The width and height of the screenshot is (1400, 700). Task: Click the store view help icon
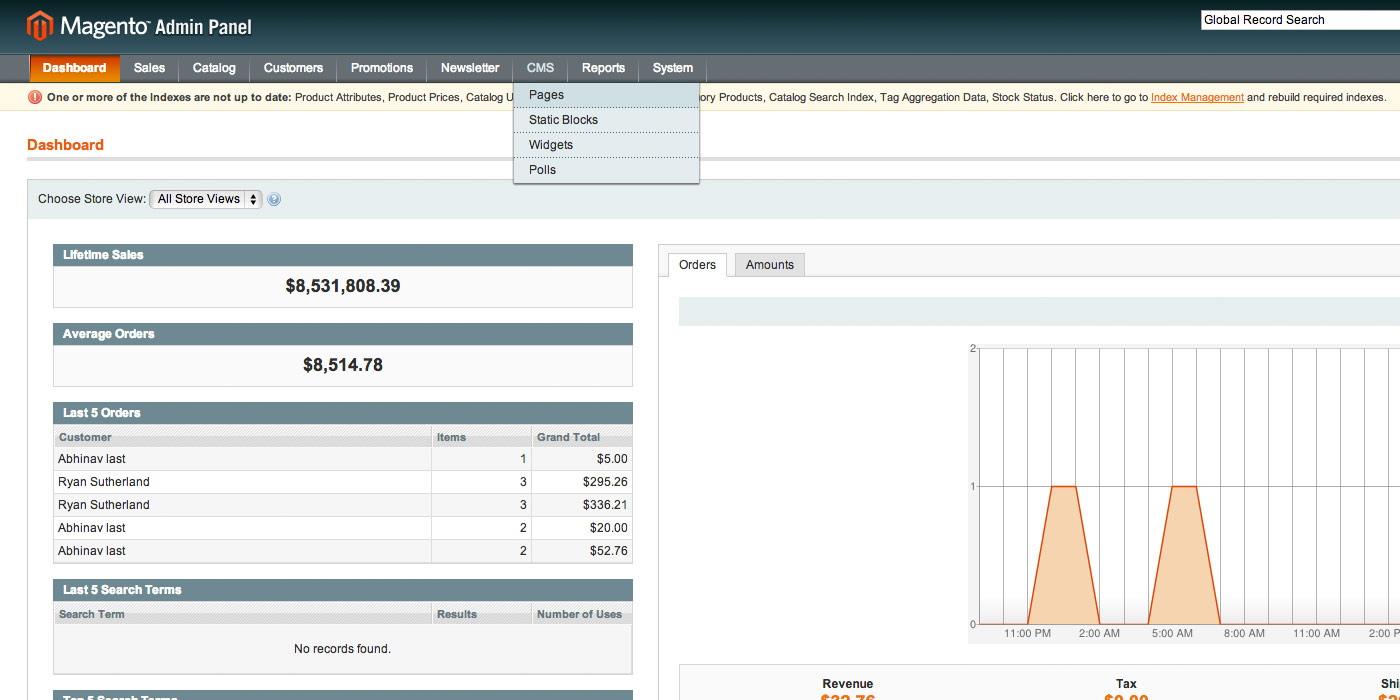[x=274, y=199]
